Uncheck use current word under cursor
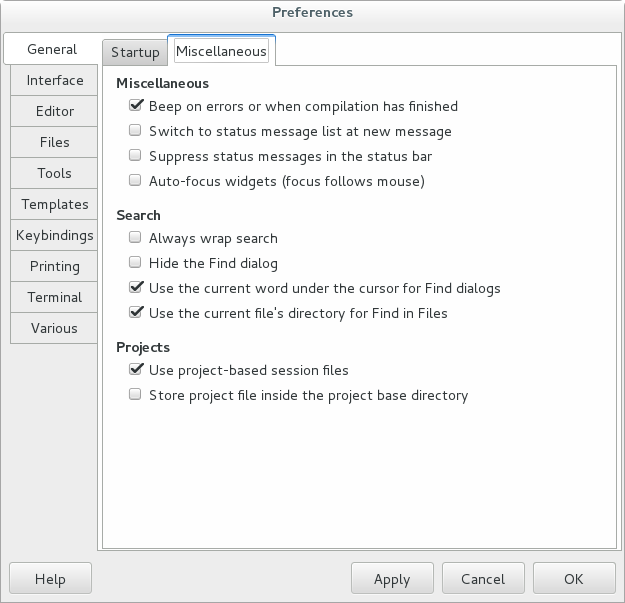The height and width of the screenshot is (603, 625). pos(135,288)
